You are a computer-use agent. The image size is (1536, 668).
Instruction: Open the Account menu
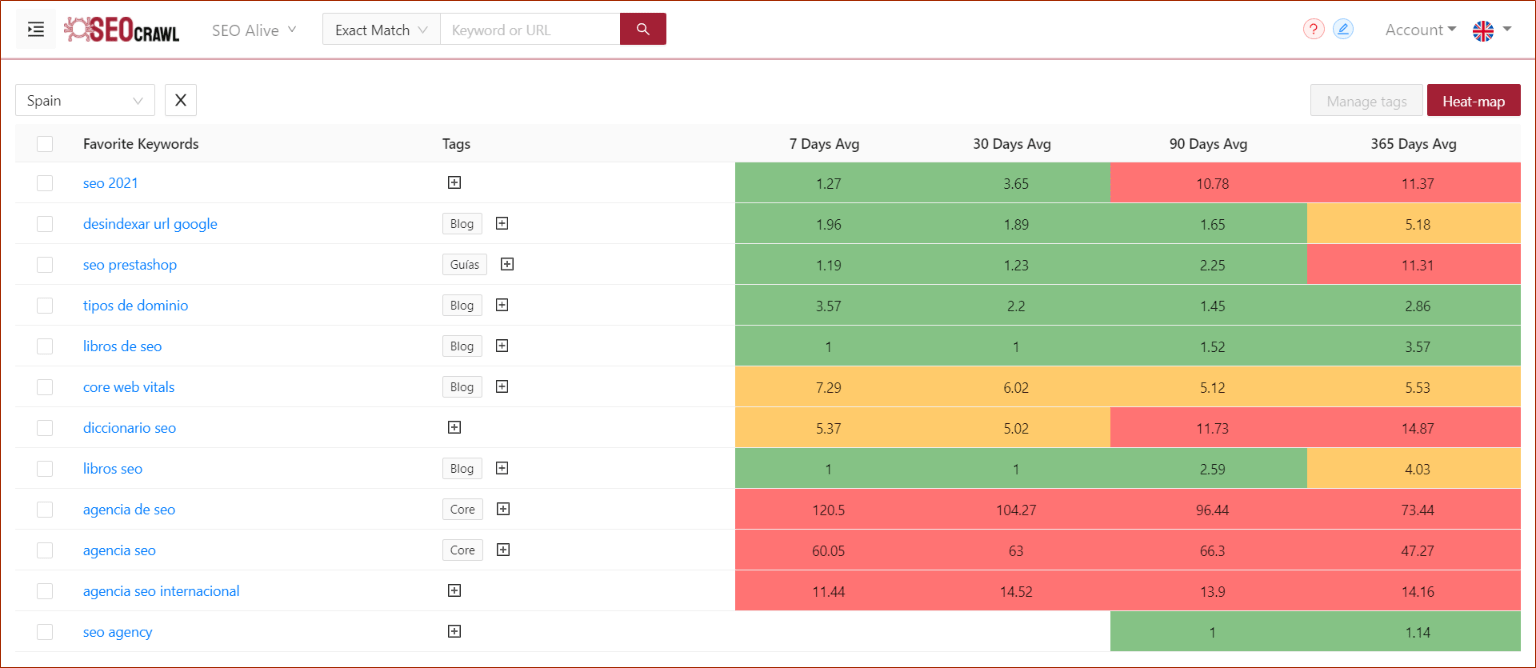click(x=1420, y=30)
